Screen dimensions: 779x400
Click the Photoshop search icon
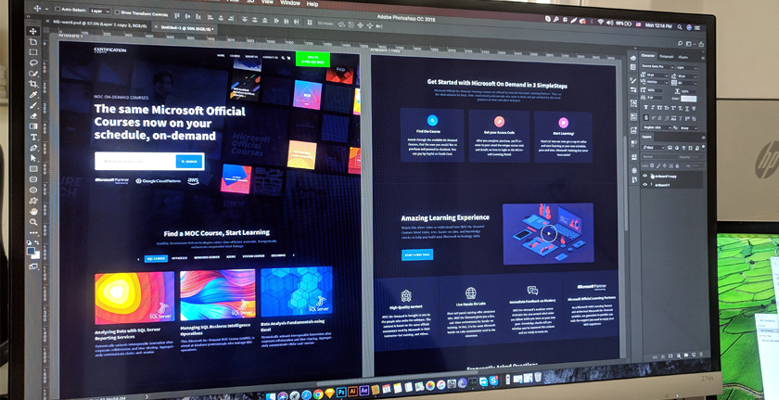click(680, 43)
